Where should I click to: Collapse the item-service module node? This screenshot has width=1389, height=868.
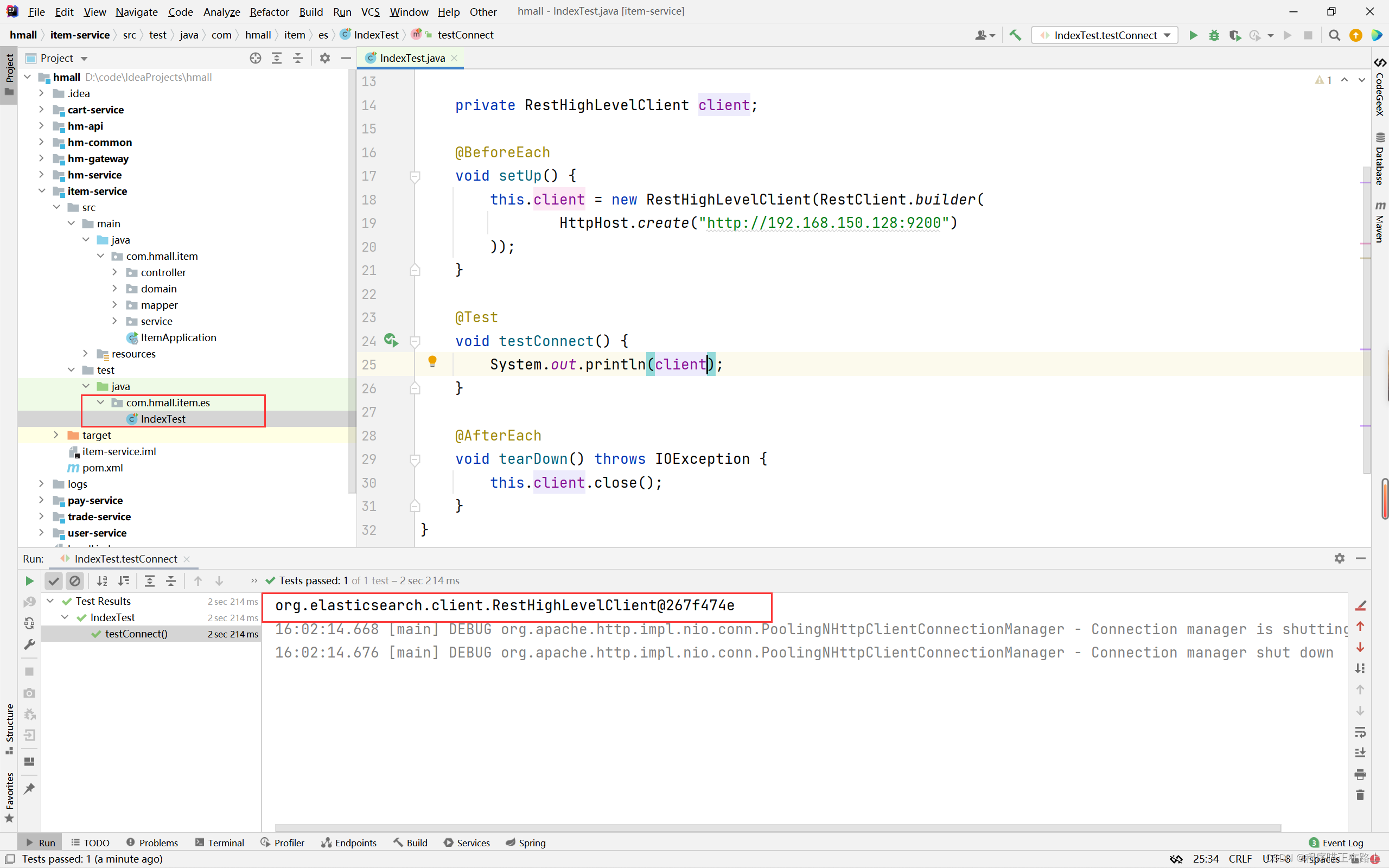(41, 191)
